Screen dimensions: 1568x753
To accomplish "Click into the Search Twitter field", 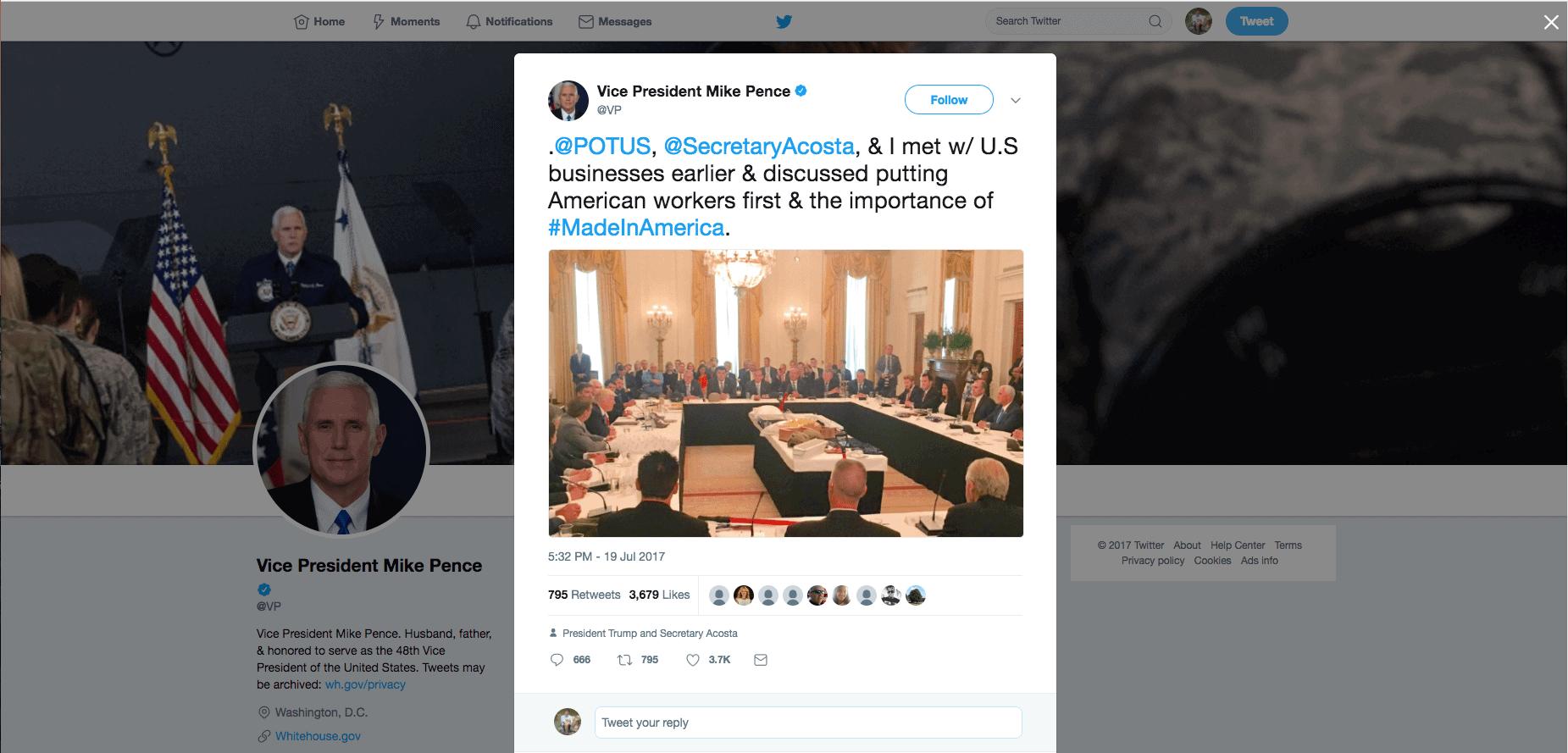I will click(1067, 21).
